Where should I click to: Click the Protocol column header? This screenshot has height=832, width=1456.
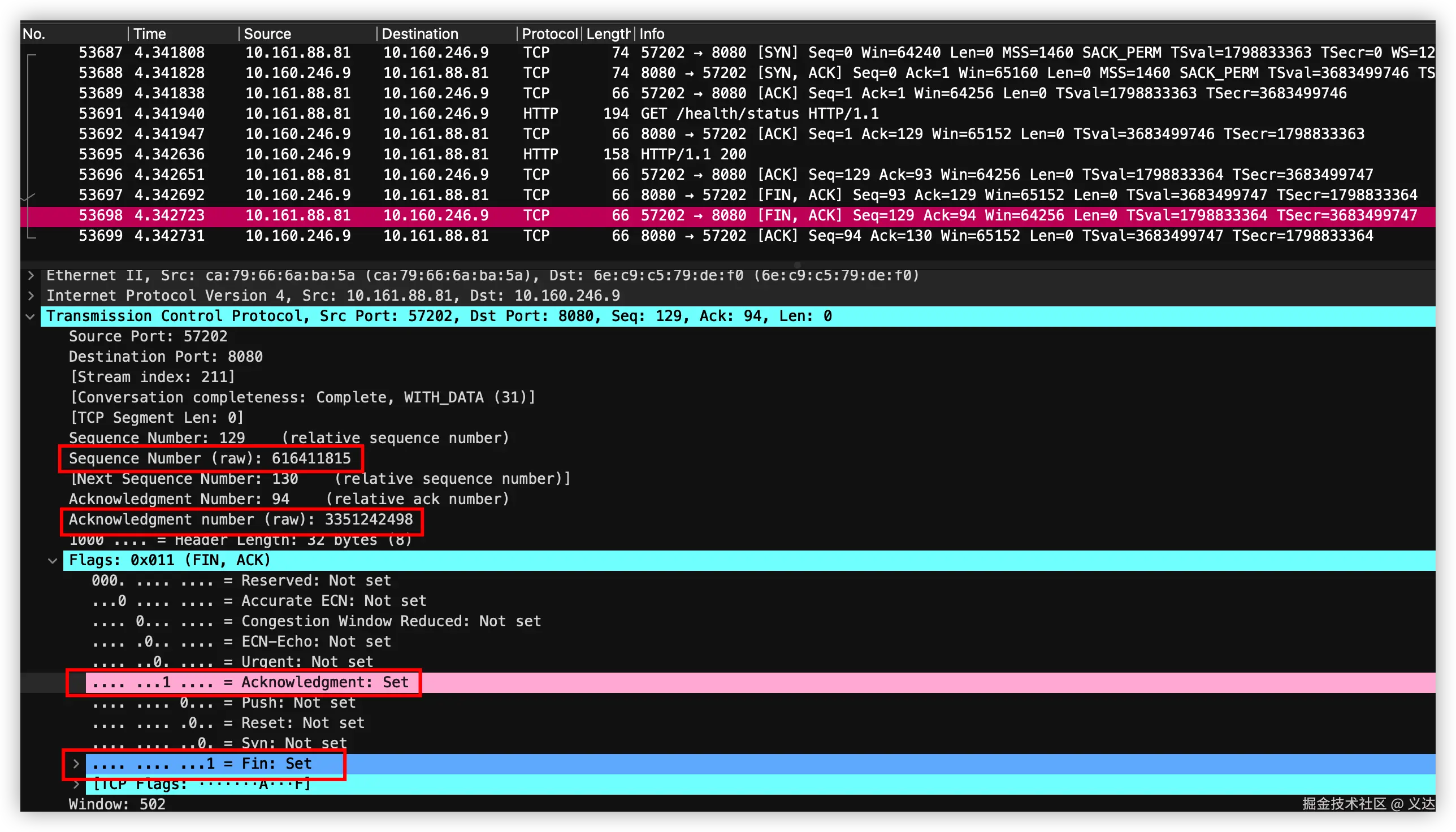[549, 34]
